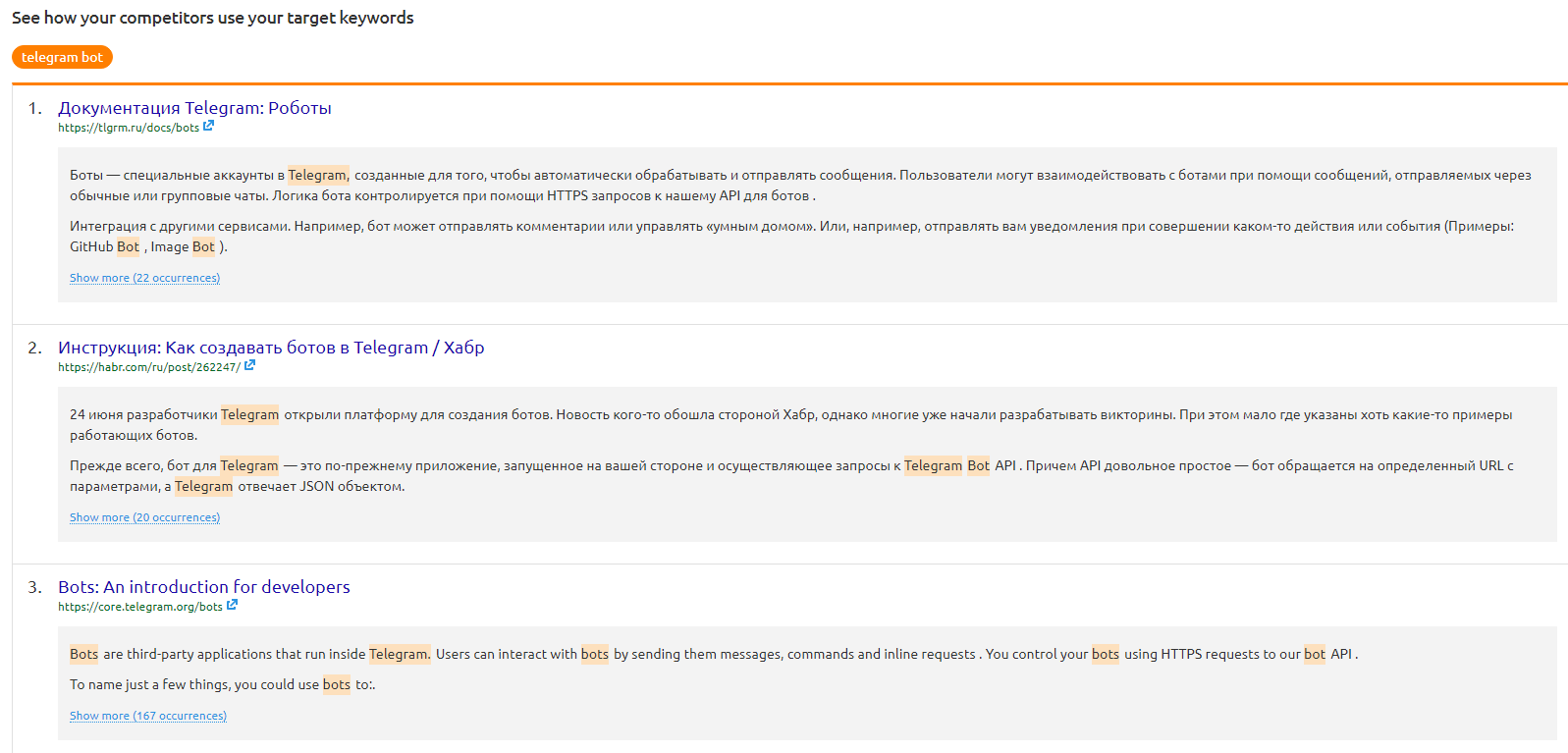Click highlighted 'Bot' after Image
This screenshot has width=1568, height=753.
click(203, 246)
